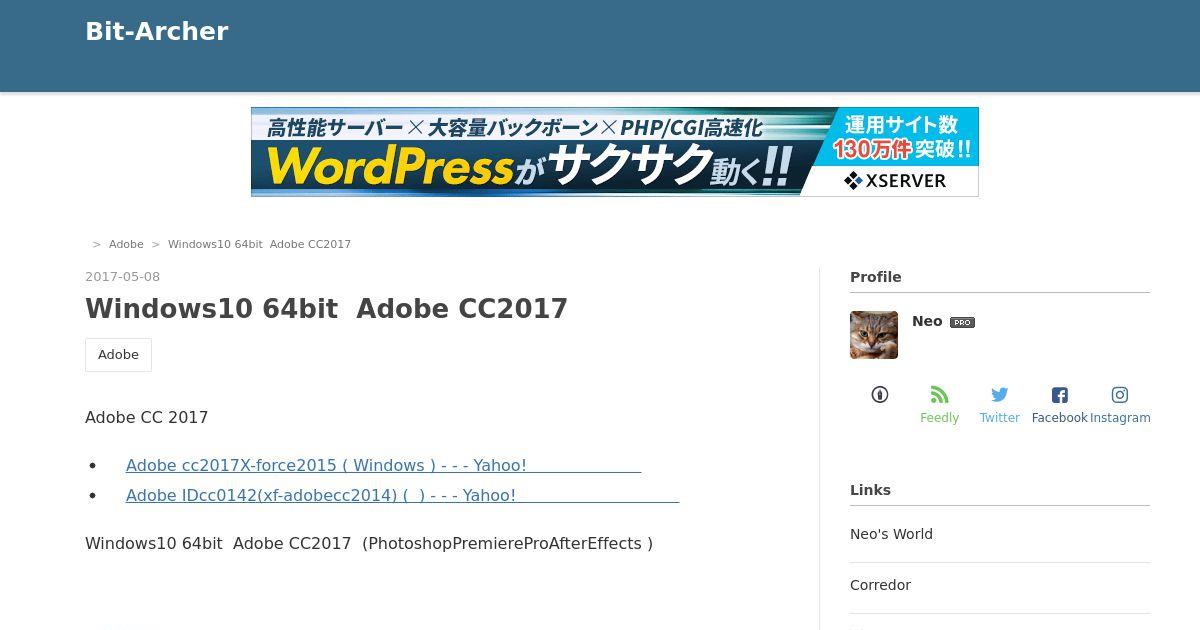
Task: Click the Profile sidebar heading
Action: [876, 277]
